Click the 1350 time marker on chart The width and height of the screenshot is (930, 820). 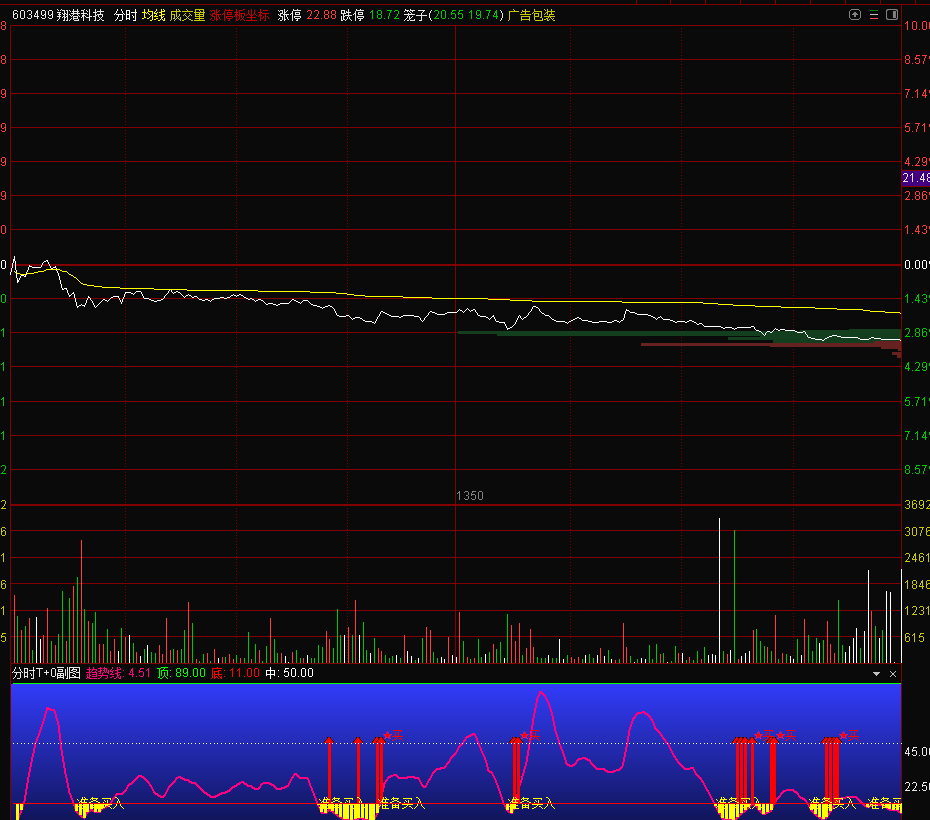pos(469,496)
